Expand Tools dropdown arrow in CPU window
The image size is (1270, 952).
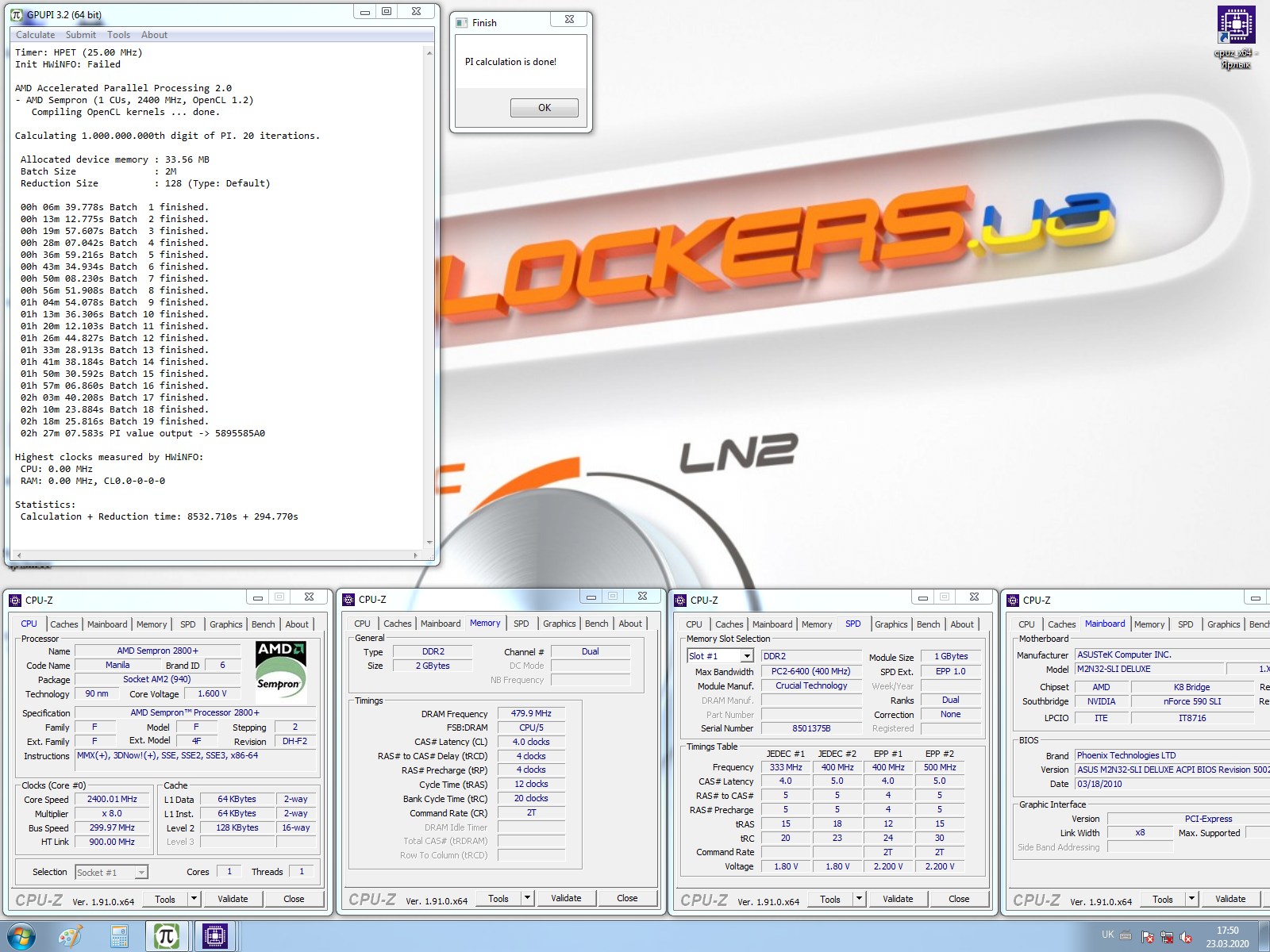point(194,899)
